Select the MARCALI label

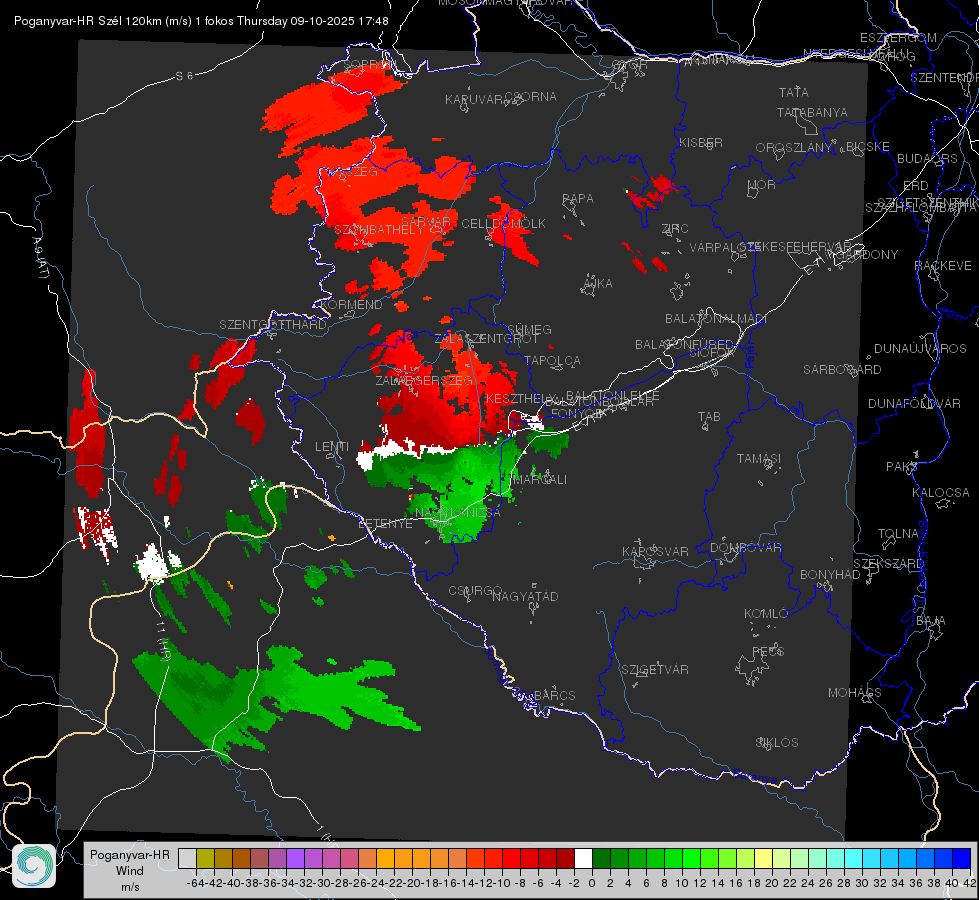538,480
